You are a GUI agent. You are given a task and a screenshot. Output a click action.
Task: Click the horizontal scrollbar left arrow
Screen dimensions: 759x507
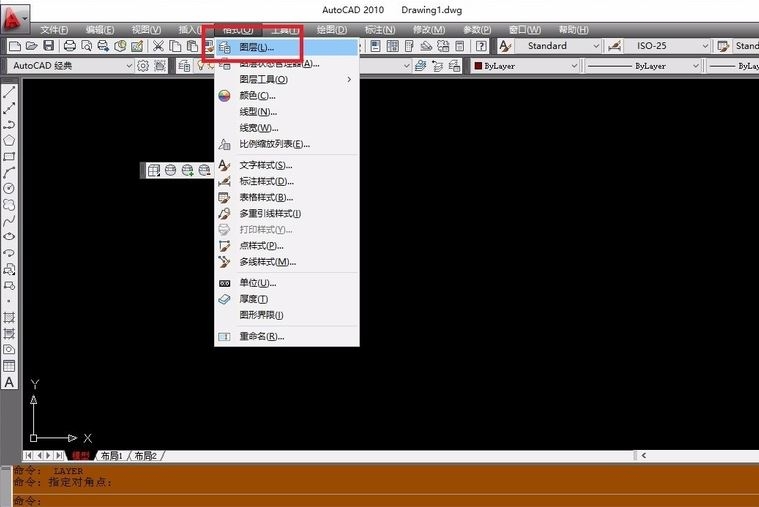pyautogui.click(x=644, y=455)
